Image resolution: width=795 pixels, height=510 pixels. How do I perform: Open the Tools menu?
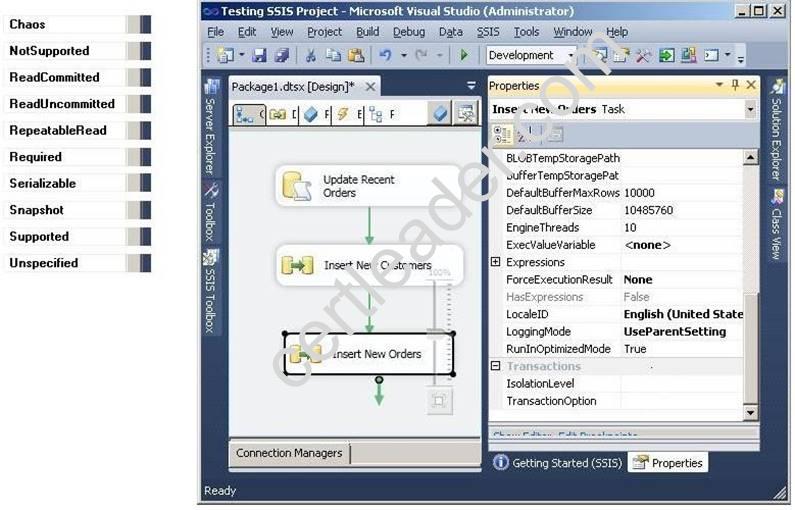tap(526, 32)
